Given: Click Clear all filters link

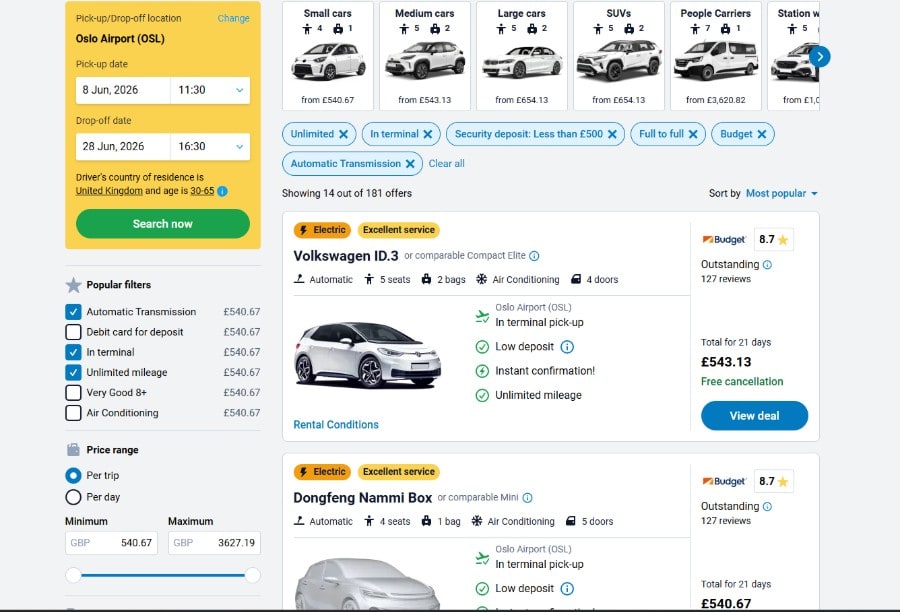Looking at the screenshot, I should pyautogui.click(x=447, y=164).
